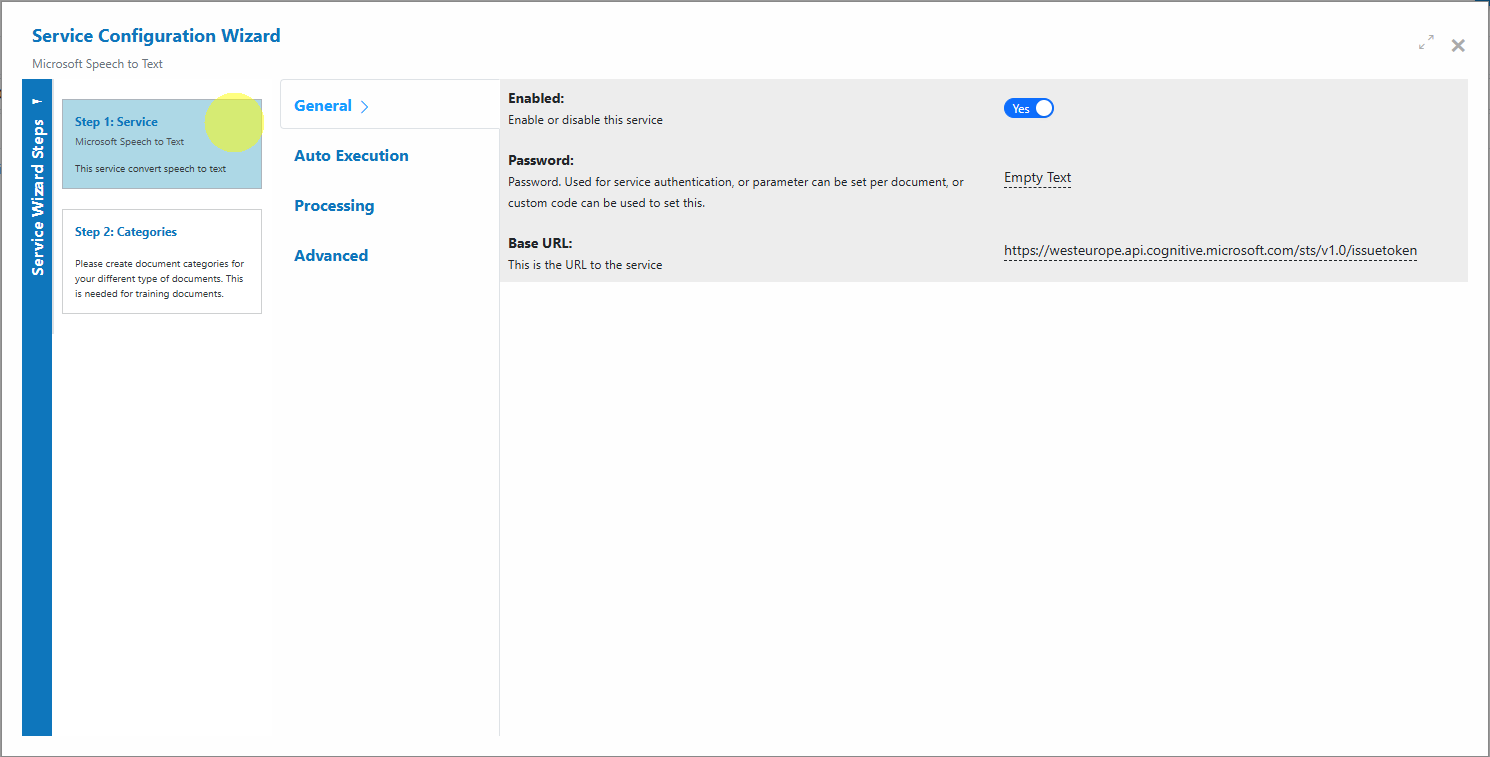Viewport: 1490px width, 757px height.
Task: Click the Service Configuration Wizard title
Action: point(156,36)
